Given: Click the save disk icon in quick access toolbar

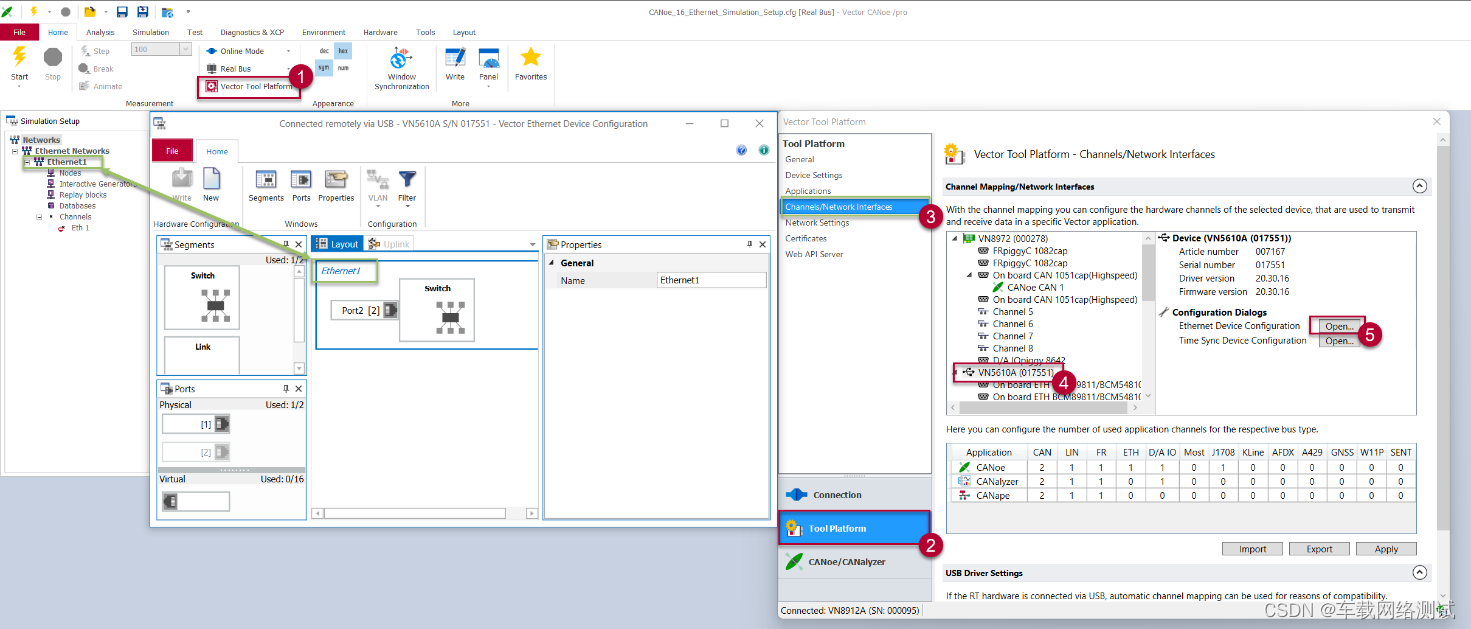Looking at the screenshot, I should (x=122, y=12).
